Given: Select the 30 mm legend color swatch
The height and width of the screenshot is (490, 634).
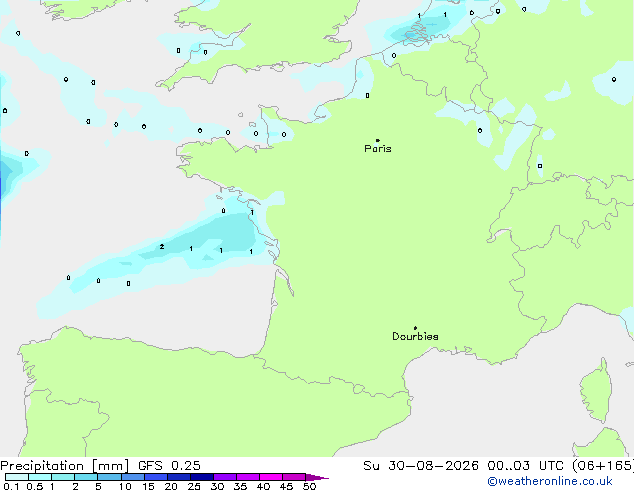Looking at the screenshot, I should click(x=225, y=477).
